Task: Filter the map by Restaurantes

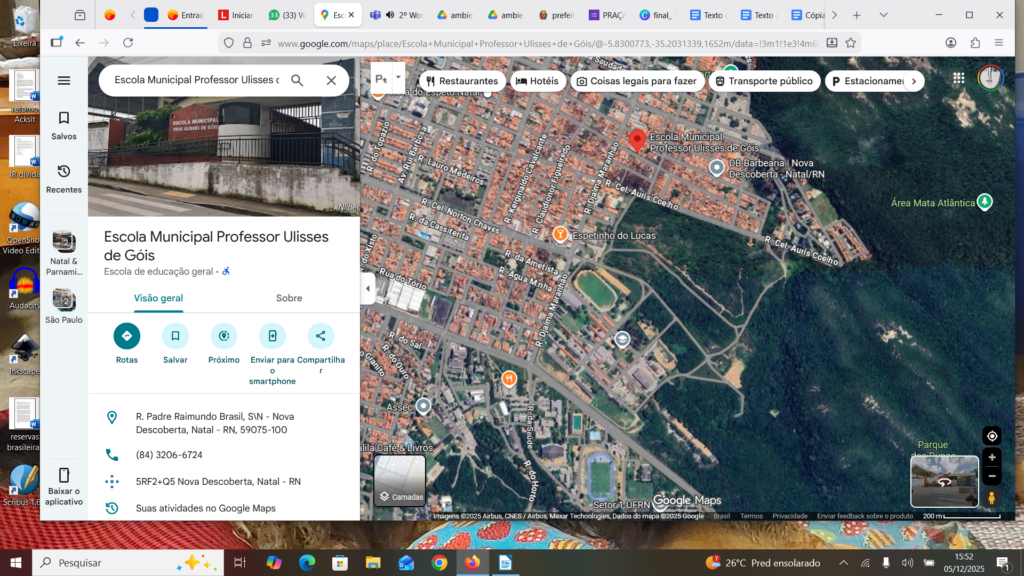Action: point(461,81)
